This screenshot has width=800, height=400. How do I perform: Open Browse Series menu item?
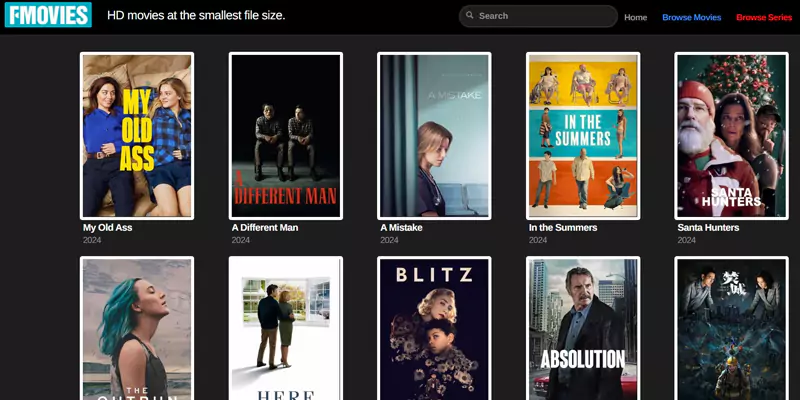(x=764, y=17)
